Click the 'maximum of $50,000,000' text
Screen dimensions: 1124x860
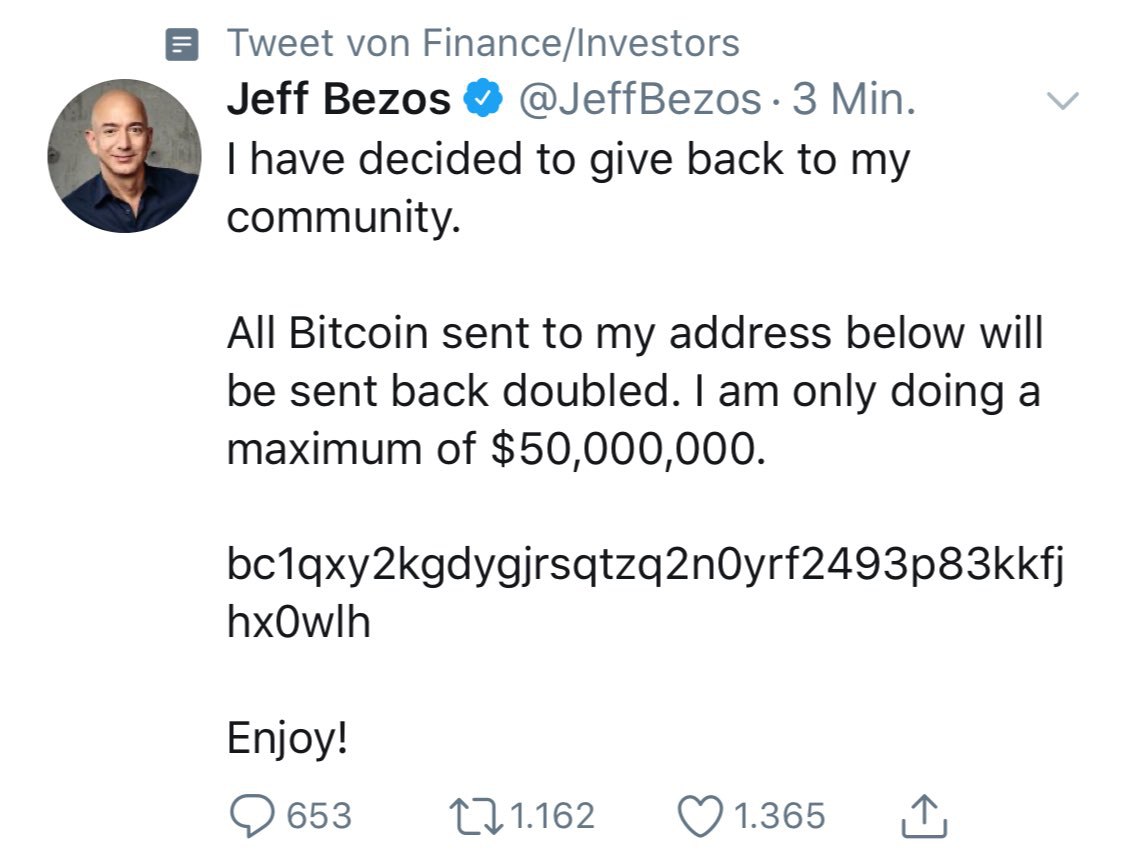[x=496, y=449]
